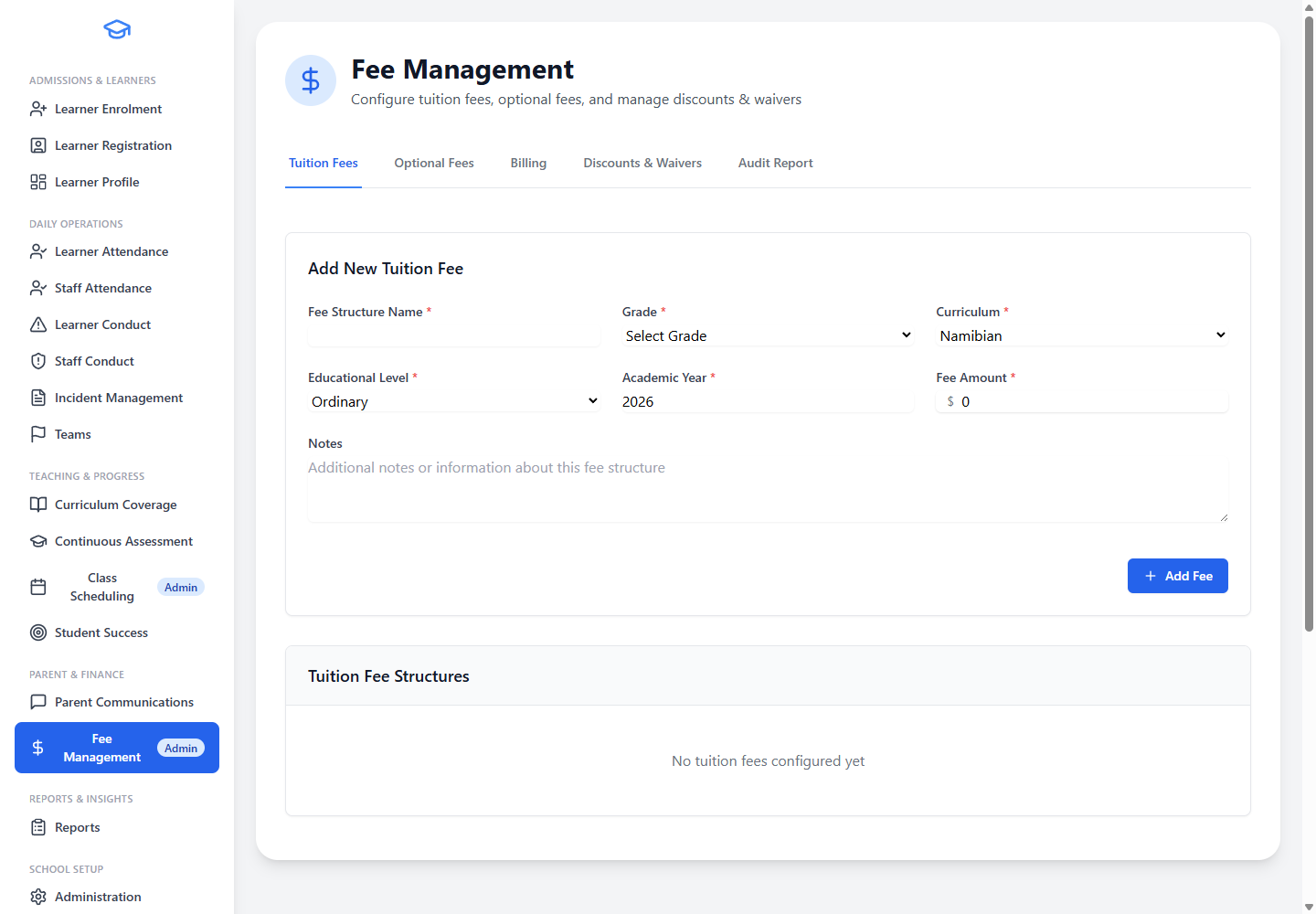Click the "Tuition Fee Structures" heading
This screenshot has height=914, width=1316.
(x=388, y=676)
